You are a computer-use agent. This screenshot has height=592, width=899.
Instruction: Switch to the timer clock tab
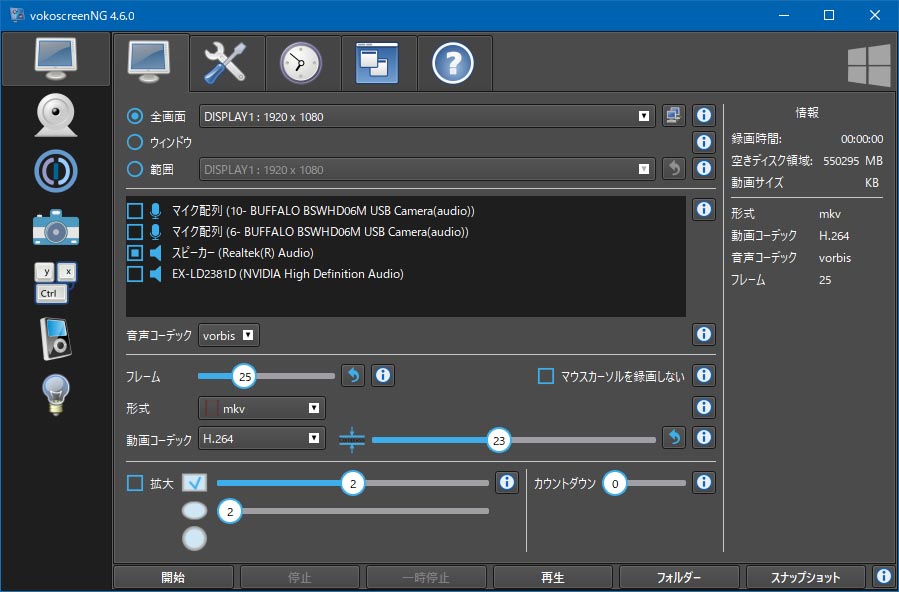click(x=302, y=63)
